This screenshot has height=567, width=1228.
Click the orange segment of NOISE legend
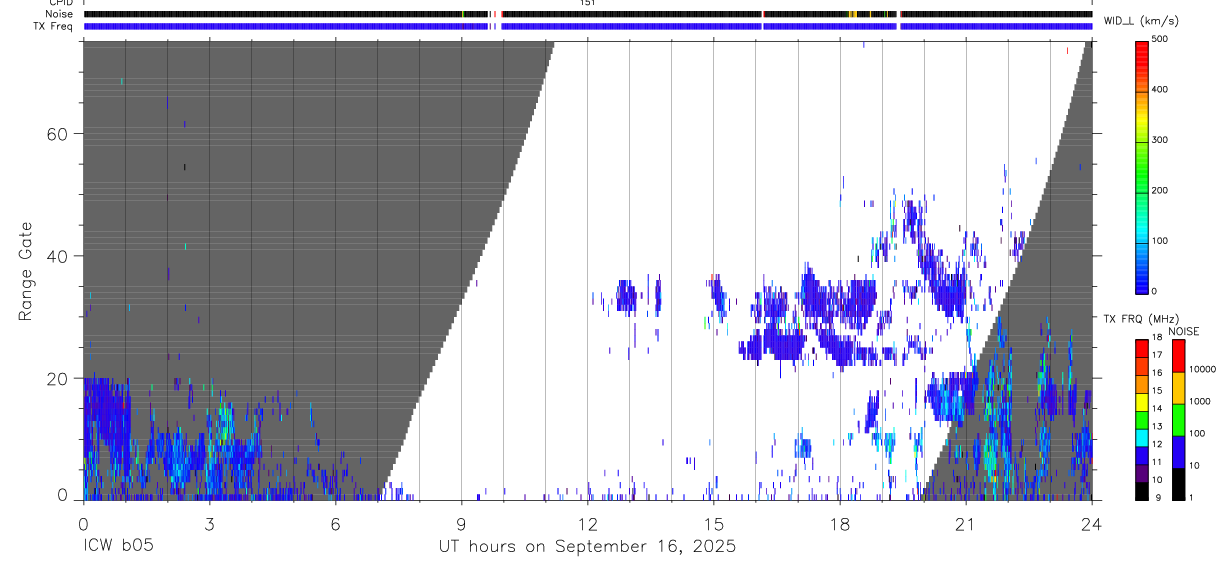(x=1178, y=388)
